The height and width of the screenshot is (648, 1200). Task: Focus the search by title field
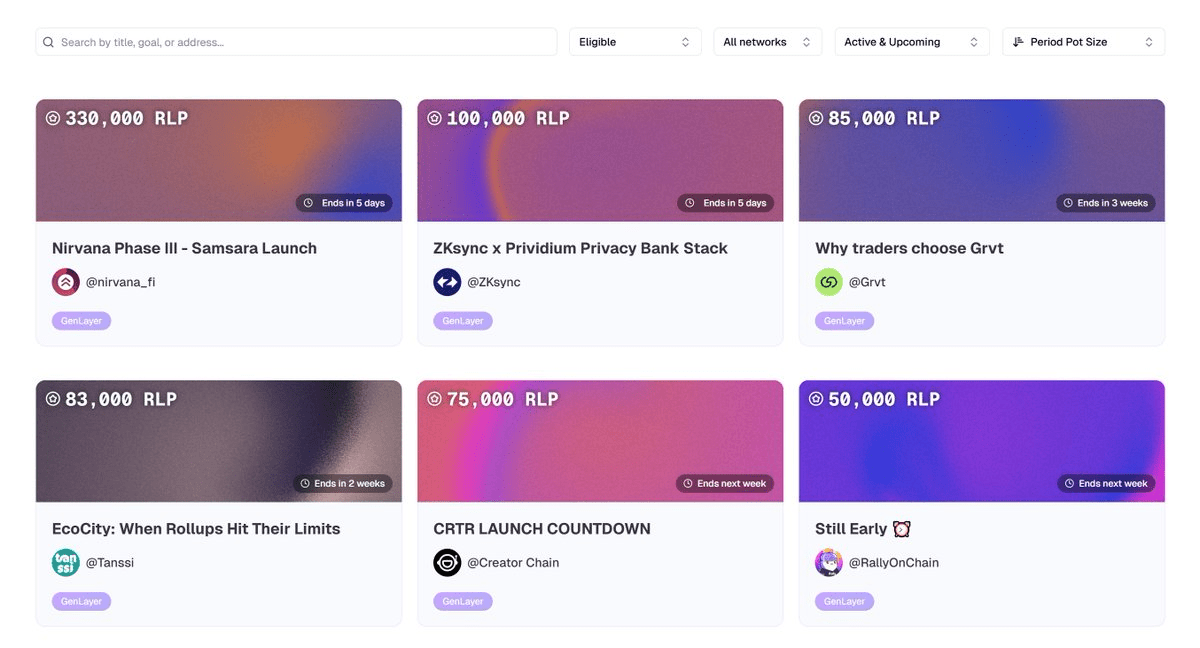tap(300, 42)
